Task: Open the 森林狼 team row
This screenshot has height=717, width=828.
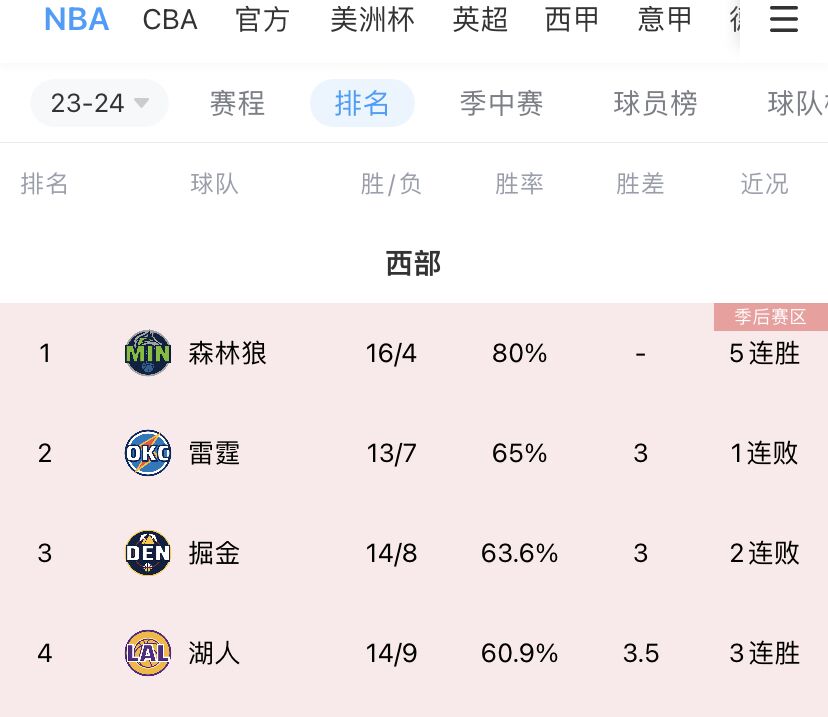Action: click(x=414, y=353)
